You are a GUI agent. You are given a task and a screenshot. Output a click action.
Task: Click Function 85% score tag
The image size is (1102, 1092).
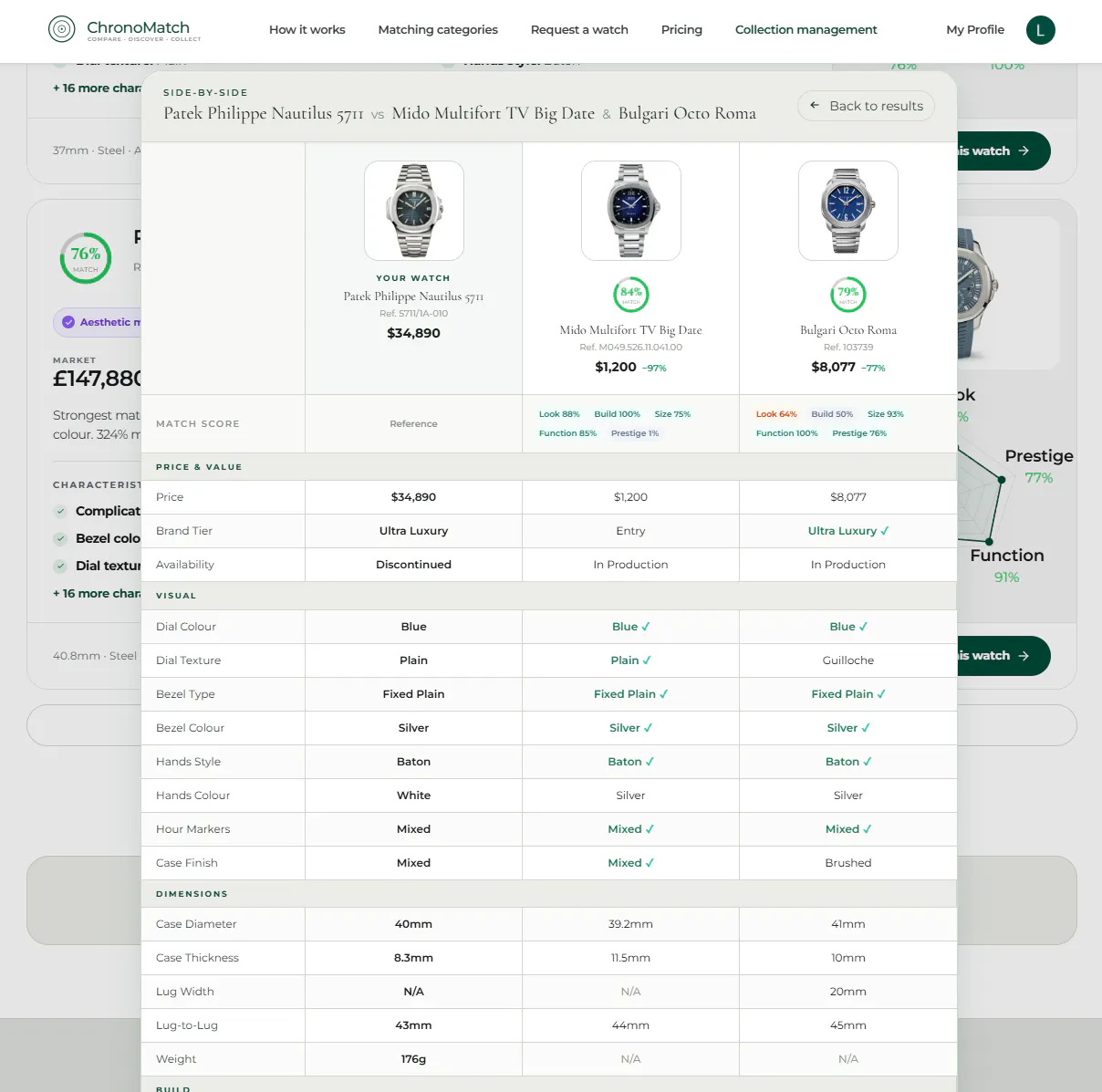pos(567,433)
